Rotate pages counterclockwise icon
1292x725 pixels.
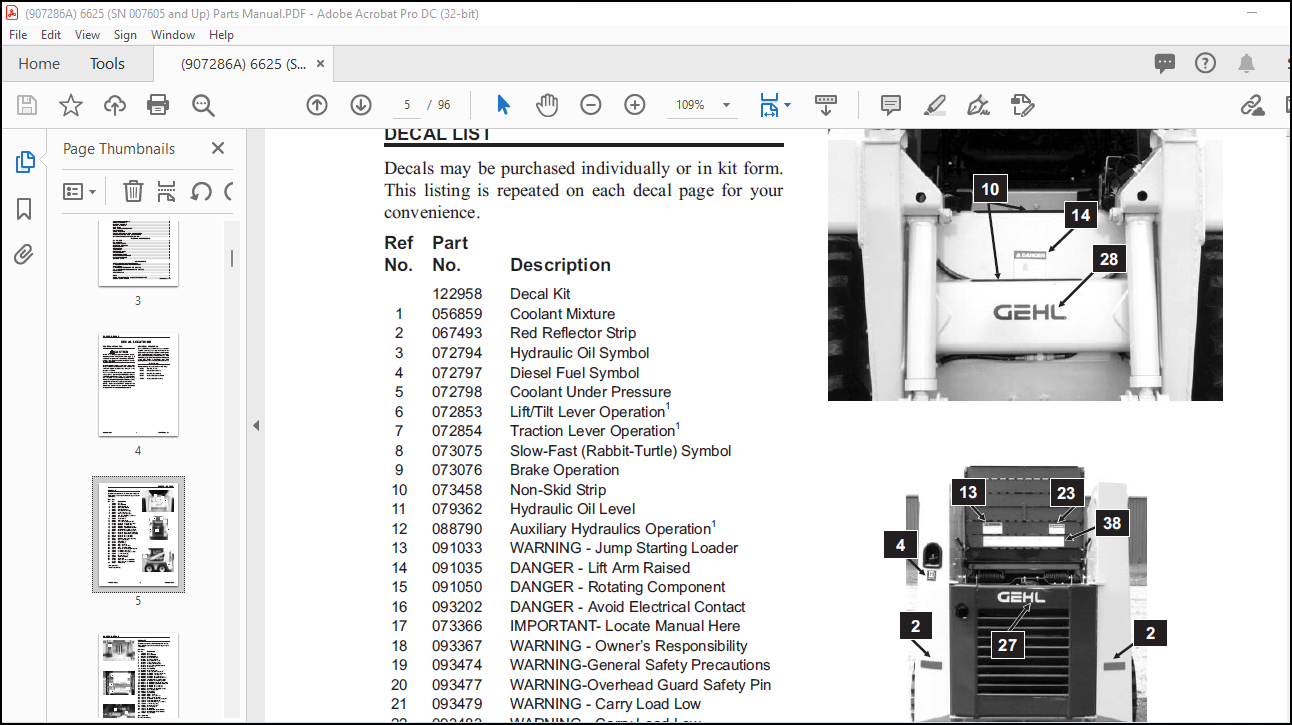point(201,191)
